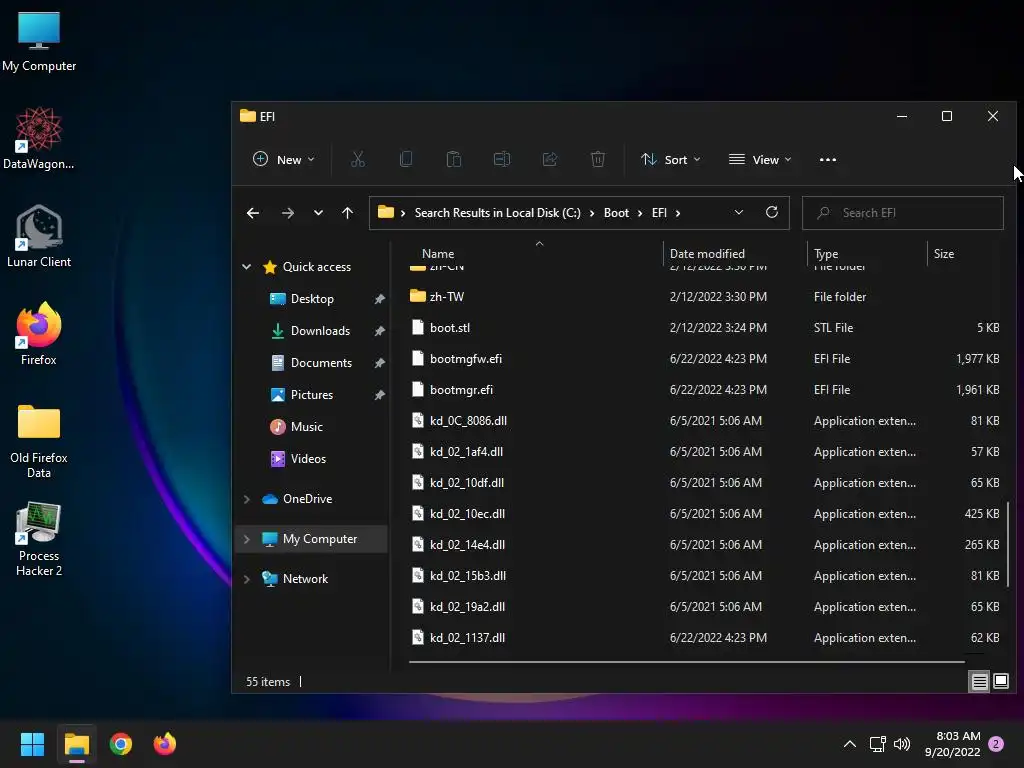Click the horizontal scrollbar of file list
The width and height of the screenshot is (1024, 768).
(x=686, y=662)
